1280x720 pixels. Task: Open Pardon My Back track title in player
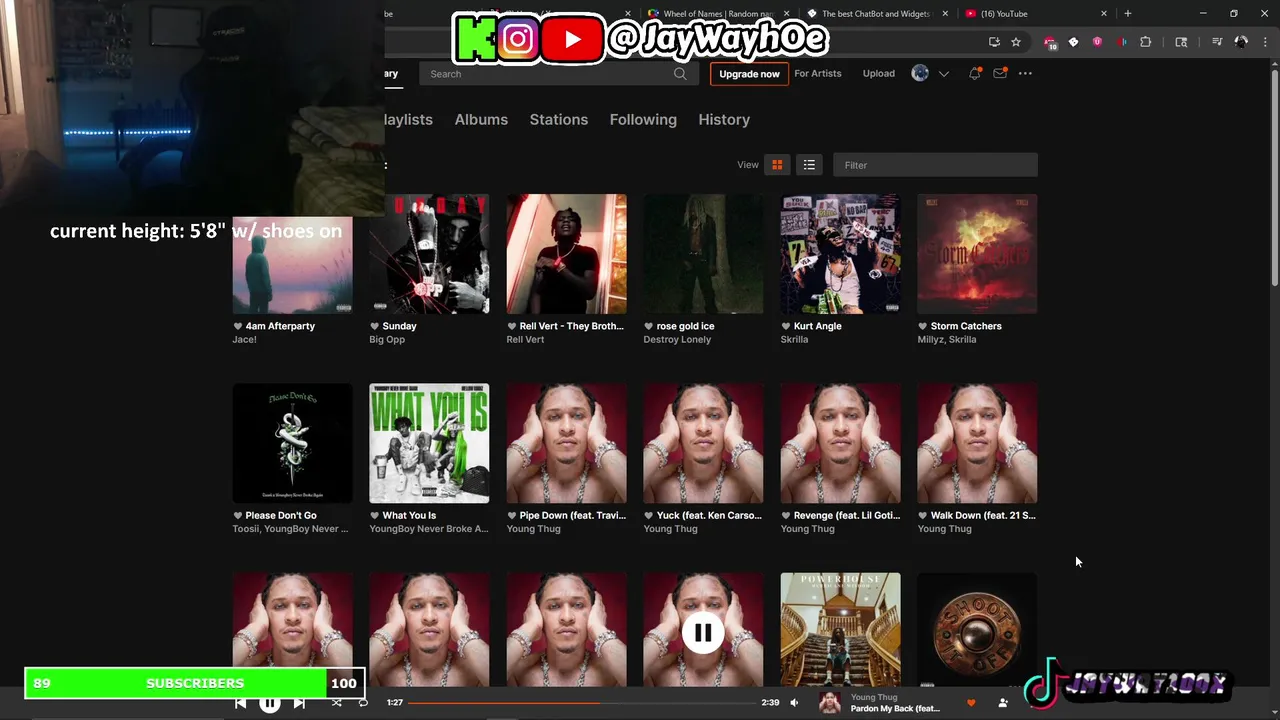(x=895, y=709)
